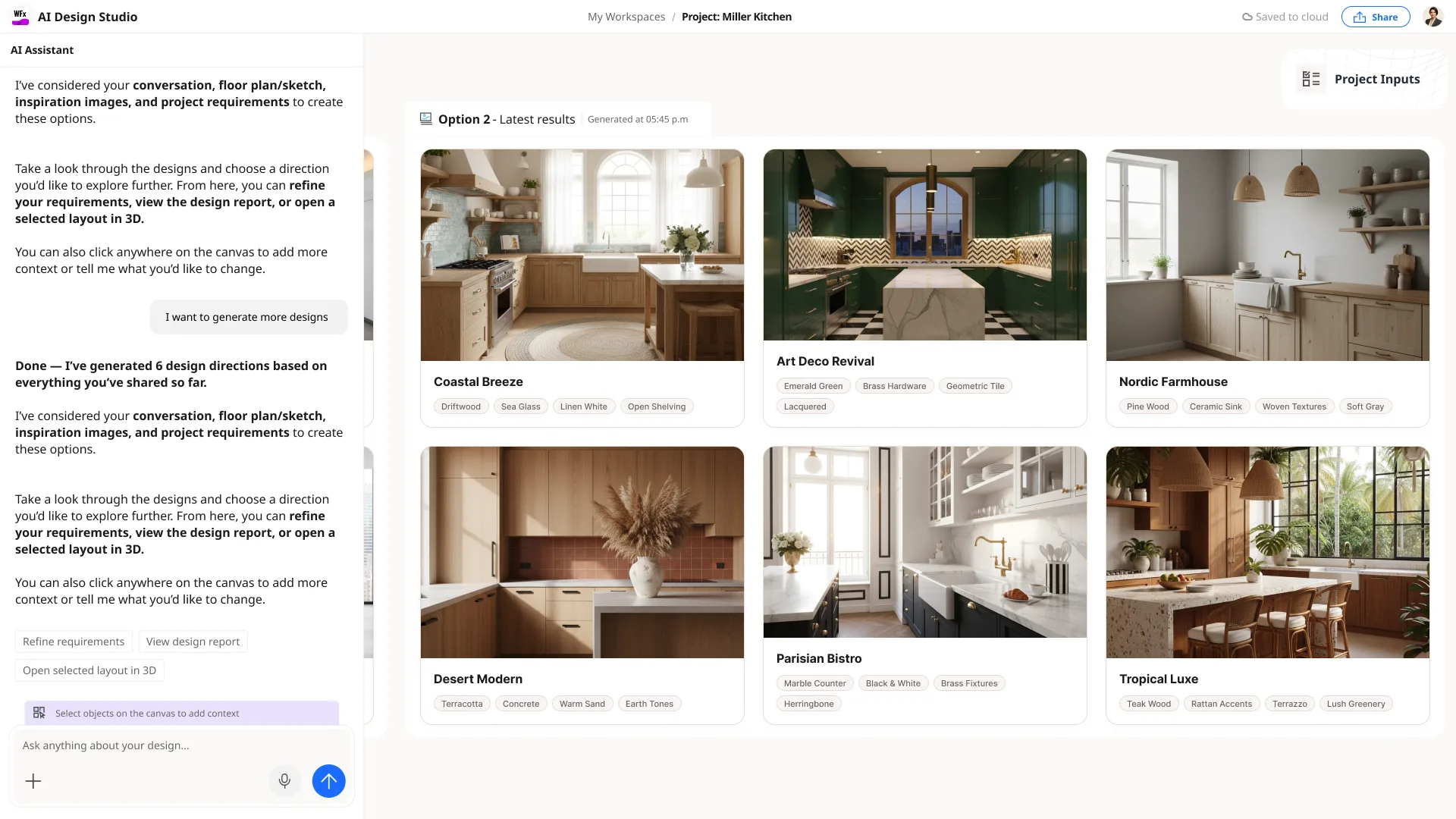Click Refine requirements suggestion
Image resolution: width=1456 pixels, height=819 pixels.
(74, 642)
